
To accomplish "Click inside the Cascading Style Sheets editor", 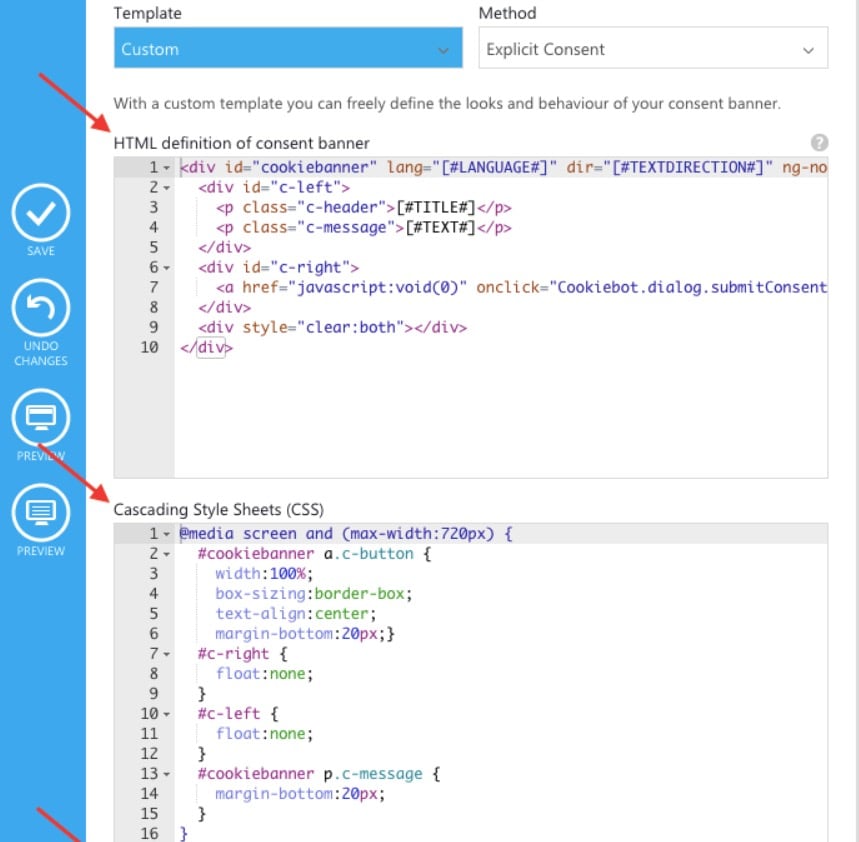I will [450, 650].
